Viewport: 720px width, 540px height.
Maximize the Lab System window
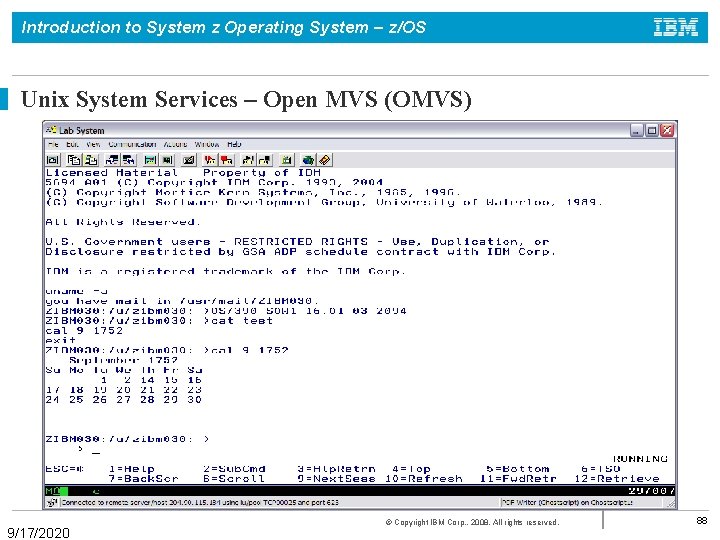click(x=652, y=130)
